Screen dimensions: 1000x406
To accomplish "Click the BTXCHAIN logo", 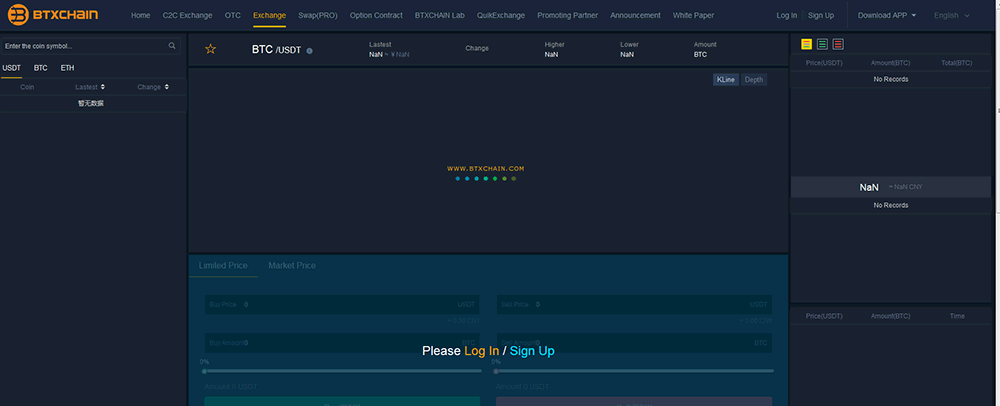I will point(53,15).
